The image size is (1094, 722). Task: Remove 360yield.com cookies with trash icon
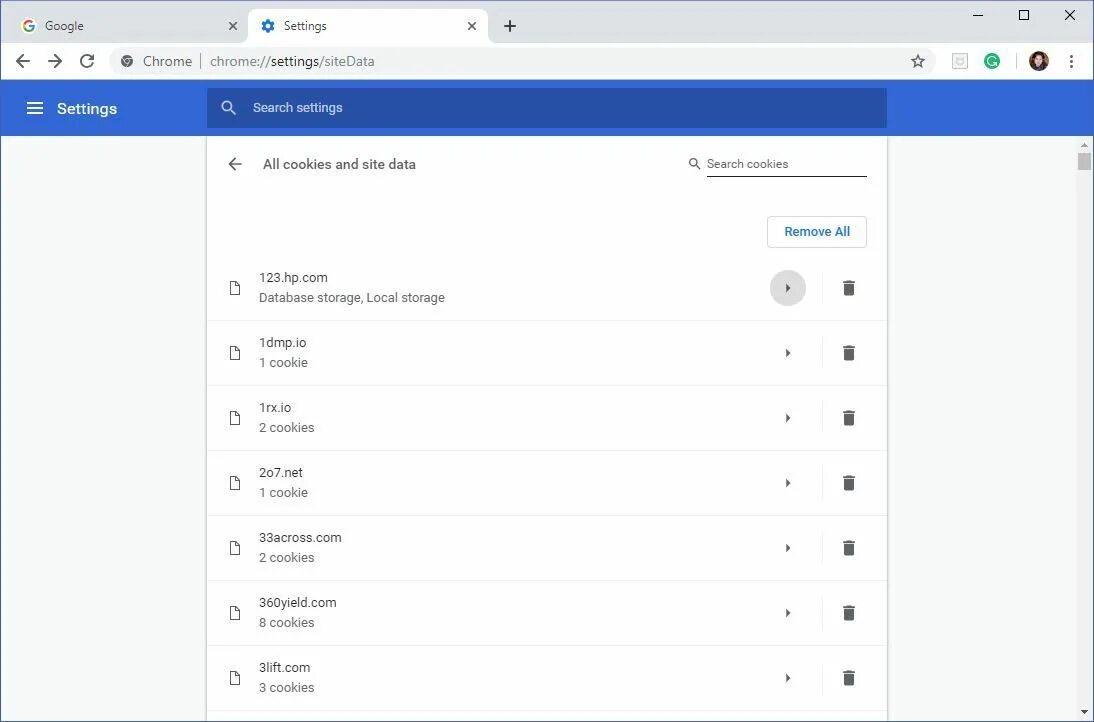tap(848, 612)
